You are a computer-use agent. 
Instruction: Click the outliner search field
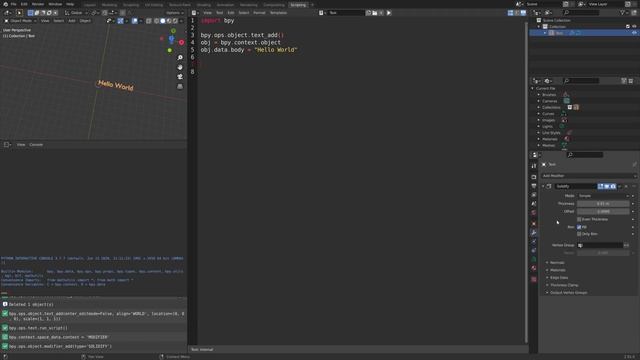tap(581, 13)
